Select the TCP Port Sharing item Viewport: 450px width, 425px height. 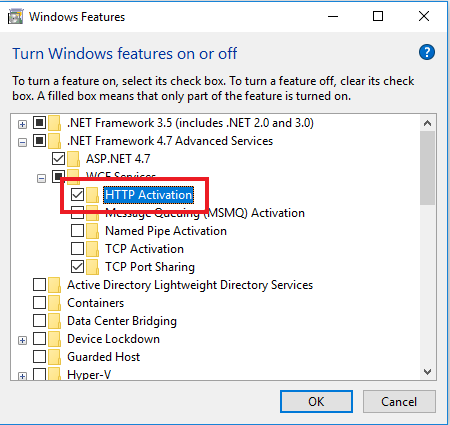[150, 267]
